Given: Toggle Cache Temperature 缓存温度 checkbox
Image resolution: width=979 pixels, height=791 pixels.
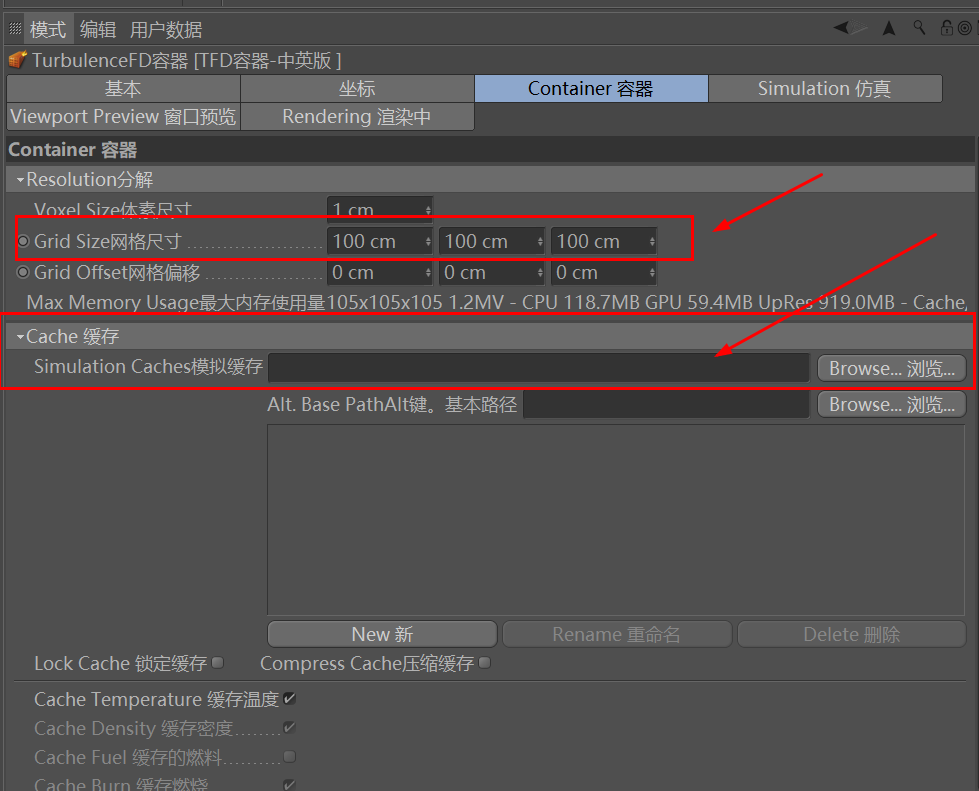Looking at the screenshot, I should click(289, 699).
